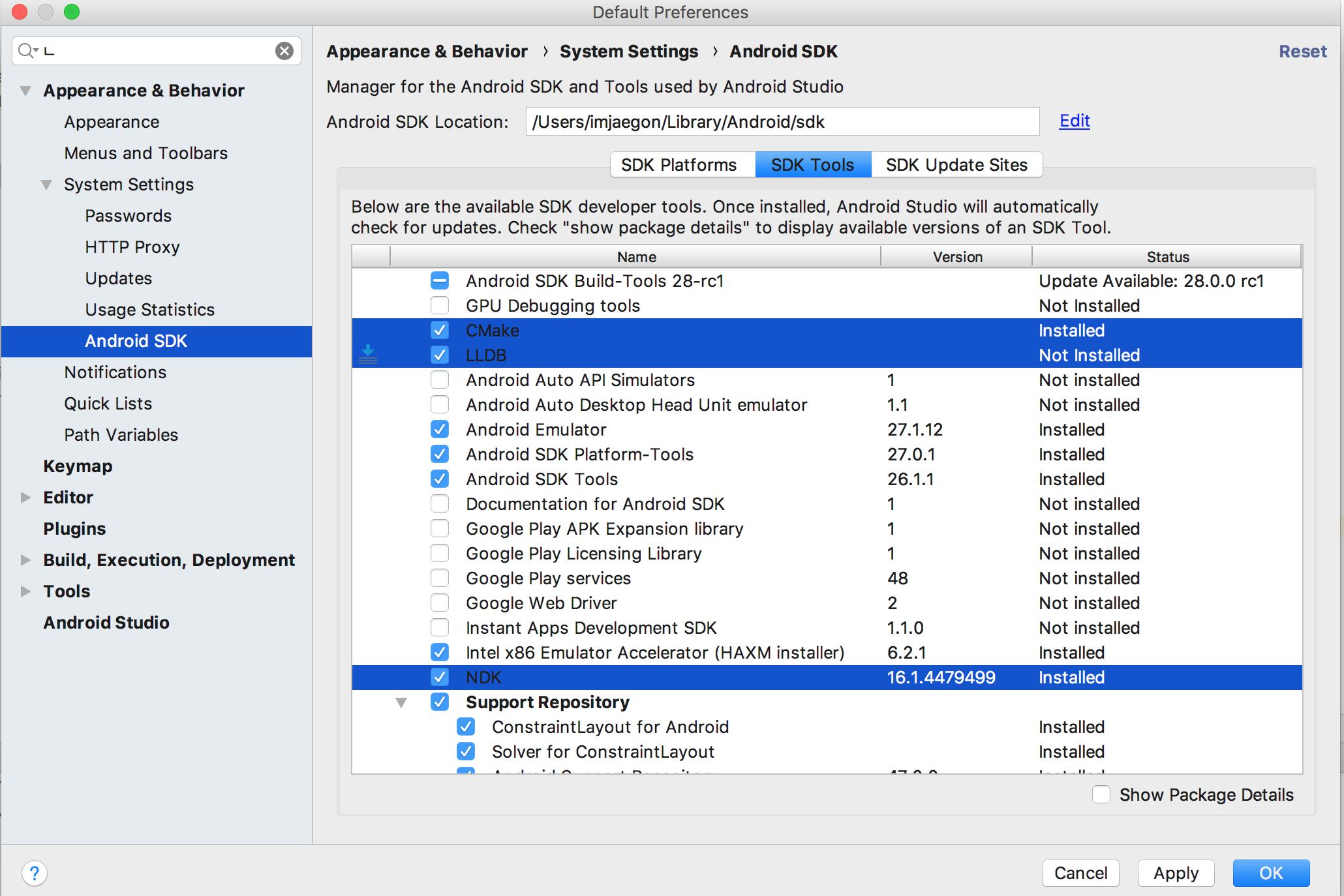Uncheck ConstraintLayout for Android checkbox

tap(466, 726)
